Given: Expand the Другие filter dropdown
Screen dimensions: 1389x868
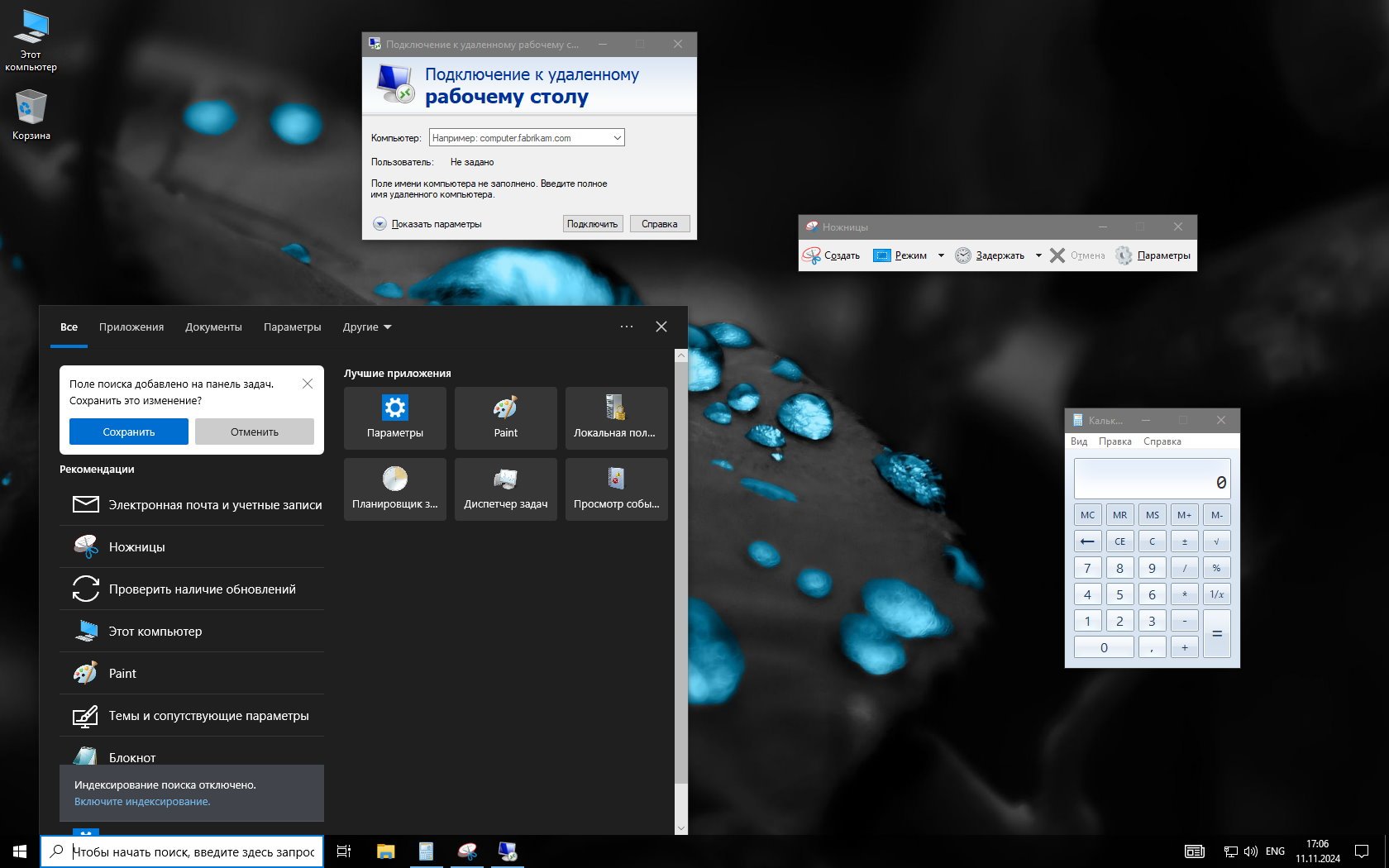Looking at the screenshot, I should [x=367, y=327].
